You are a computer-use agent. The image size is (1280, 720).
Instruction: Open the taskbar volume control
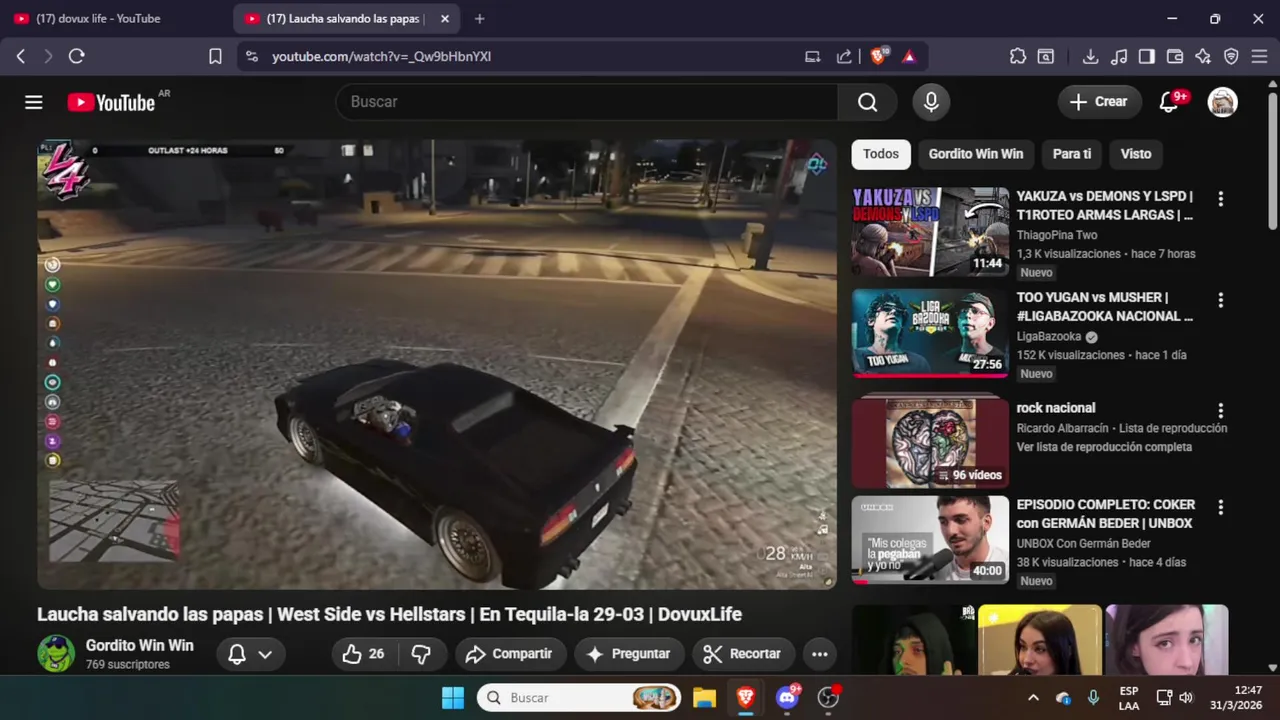pos(1186,698)
